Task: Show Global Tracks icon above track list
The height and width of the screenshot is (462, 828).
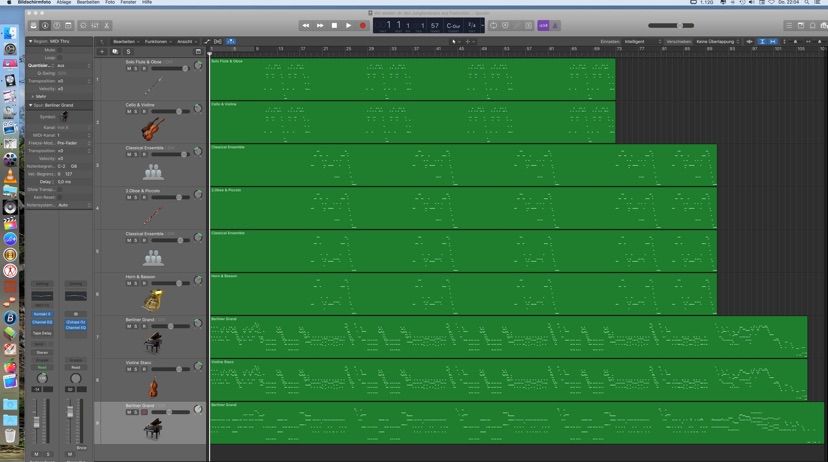Action: [x=199, y=52]
